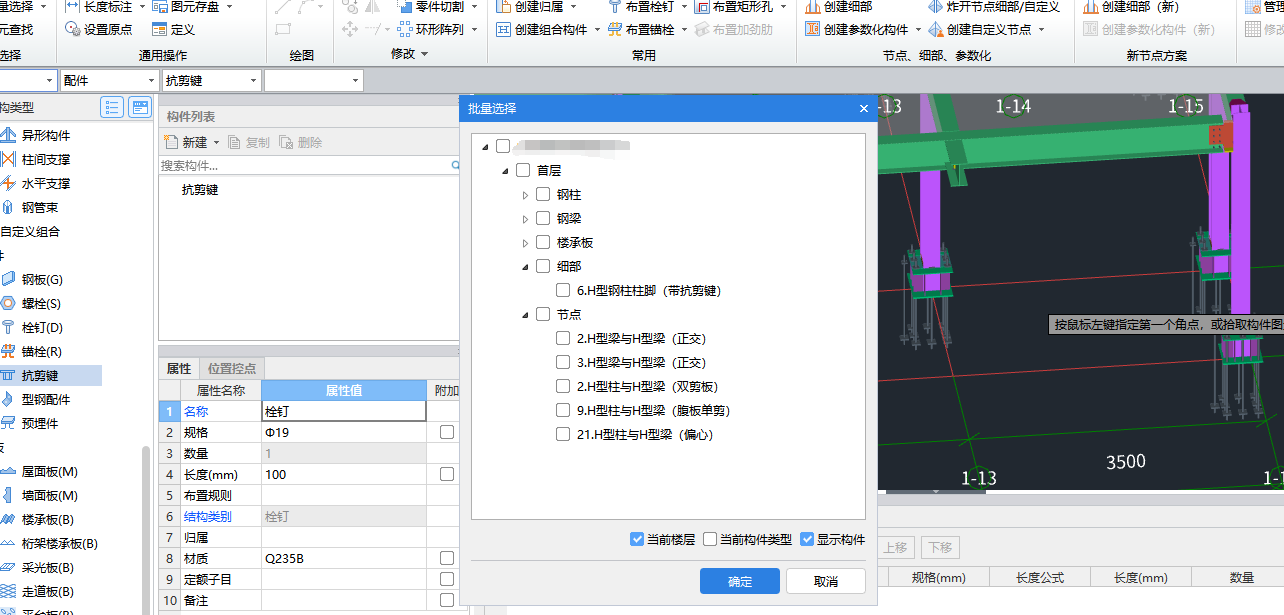Select 钢板(G) steel plate type
The width and height of the screenshot is (1284, 615).
click(x=42, y=279)
